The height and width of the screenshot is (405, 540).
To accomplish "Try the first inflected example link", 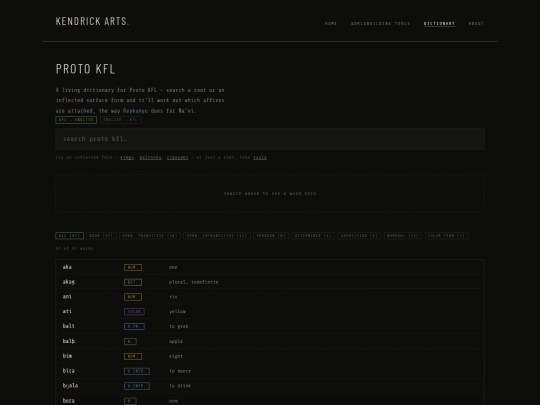I will pos(127,157).
